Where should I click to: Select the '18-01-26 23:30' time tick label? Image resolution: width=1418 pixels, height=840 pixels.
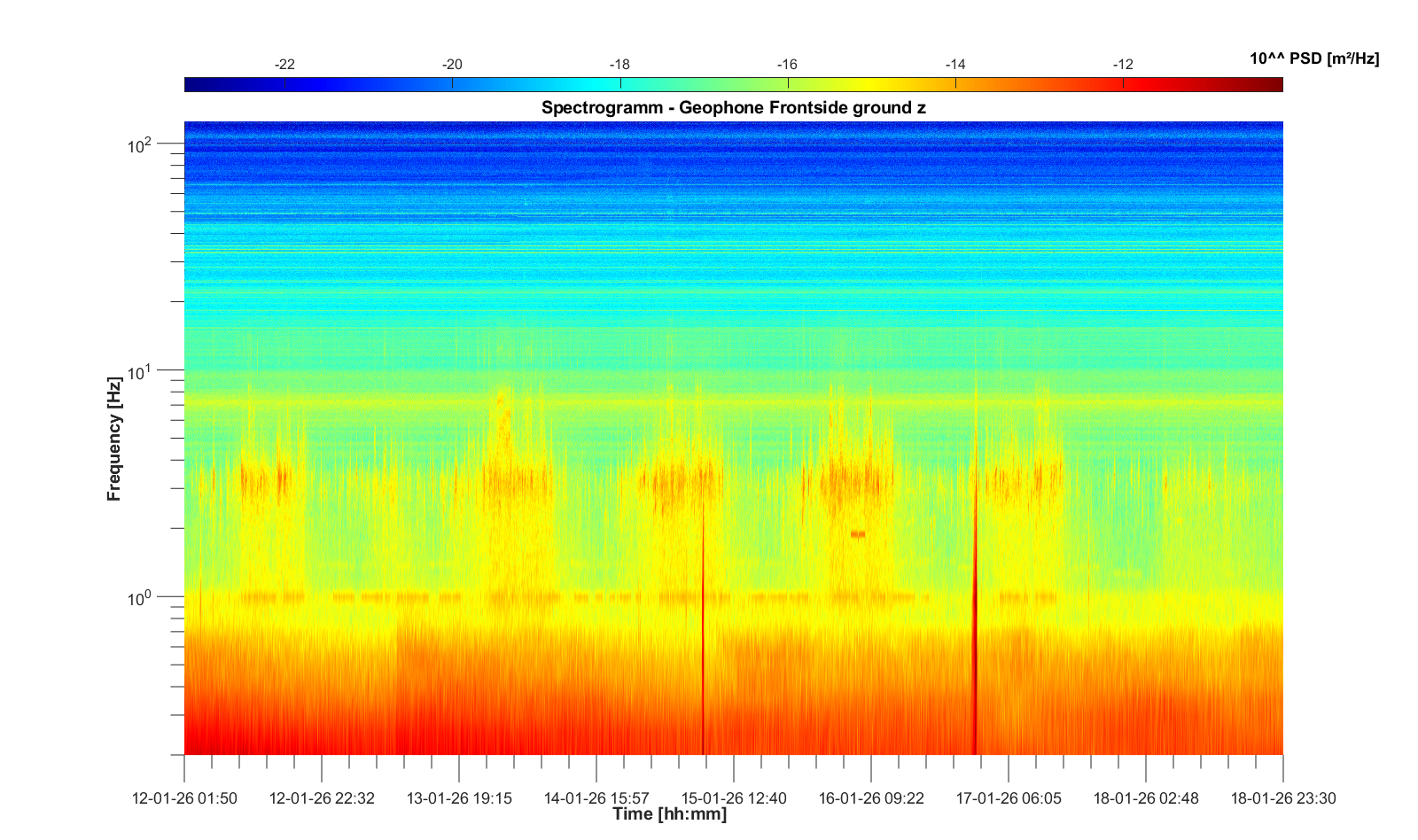[1282, 798]
